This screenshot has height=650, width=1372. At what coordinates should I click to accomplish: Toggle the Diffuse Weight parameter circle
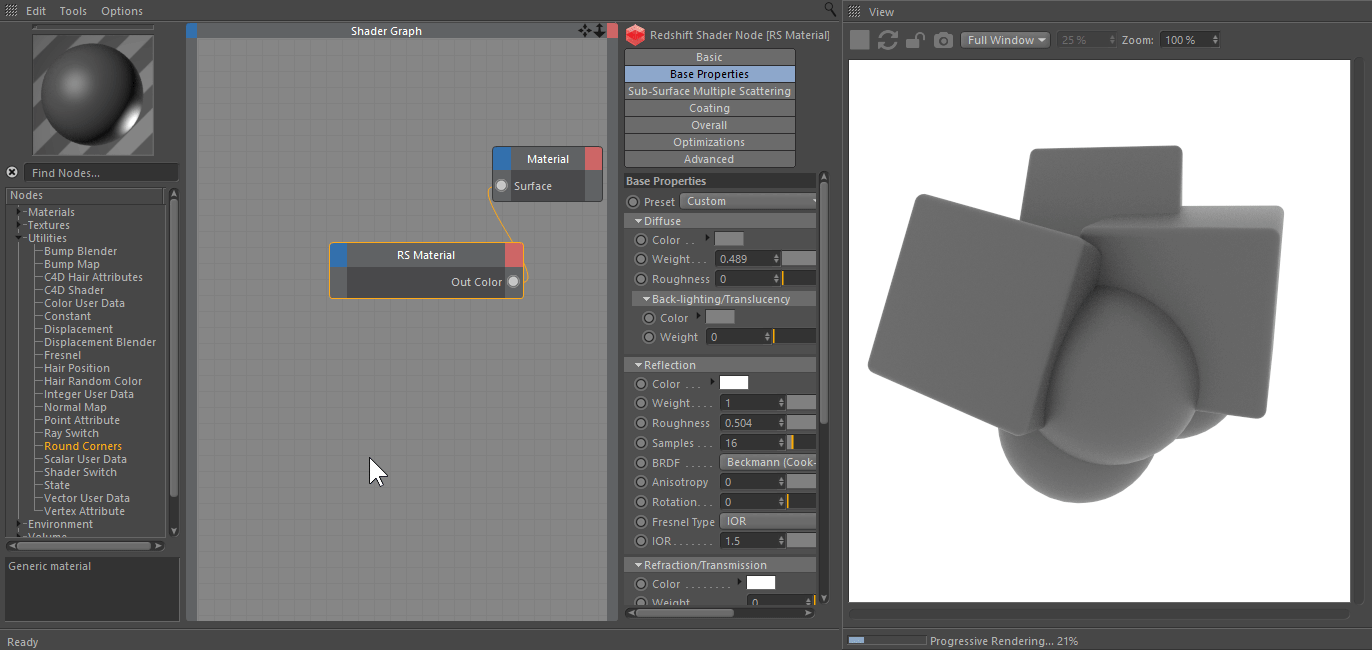pyautogui.click(x=641, y=259)
